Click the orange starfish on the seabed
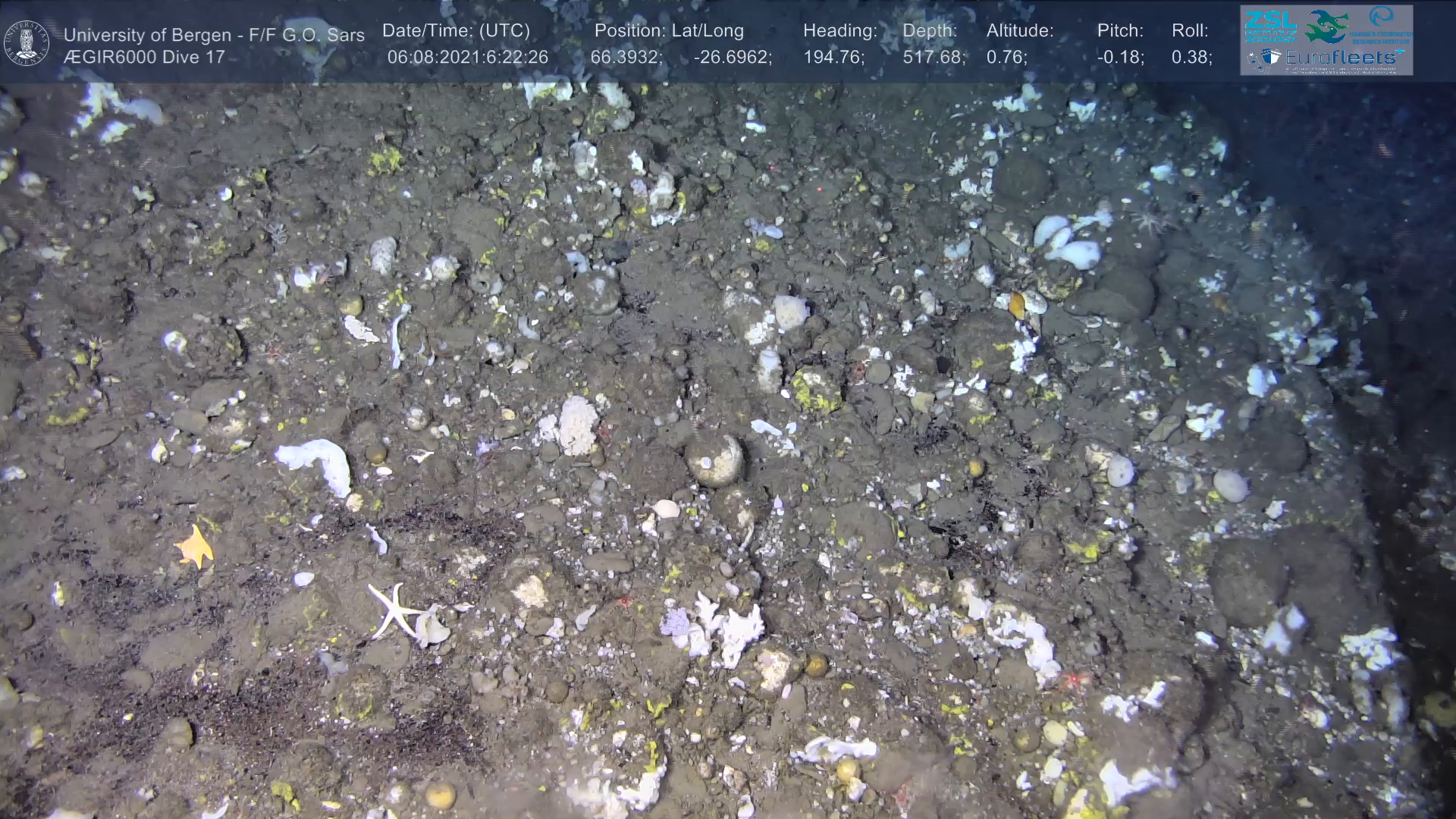The image size is (1456, 819). (194, 547)
